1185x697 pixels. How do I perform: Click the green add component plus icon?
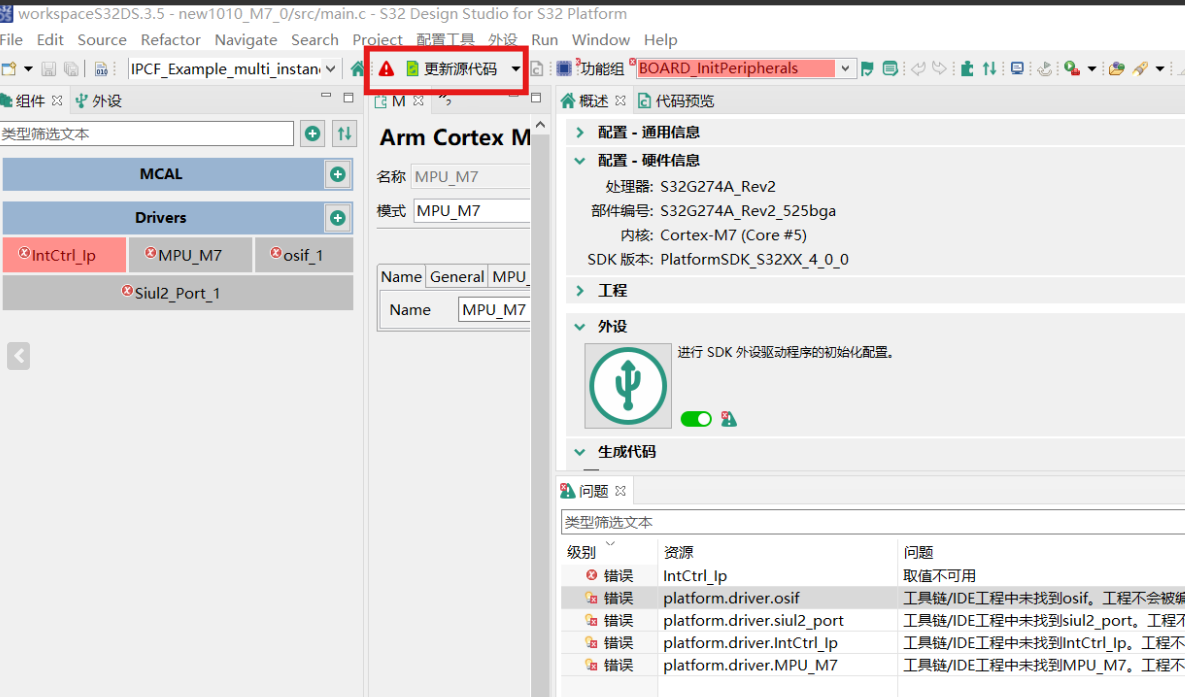pyautogui.click(x=312, y=134)
